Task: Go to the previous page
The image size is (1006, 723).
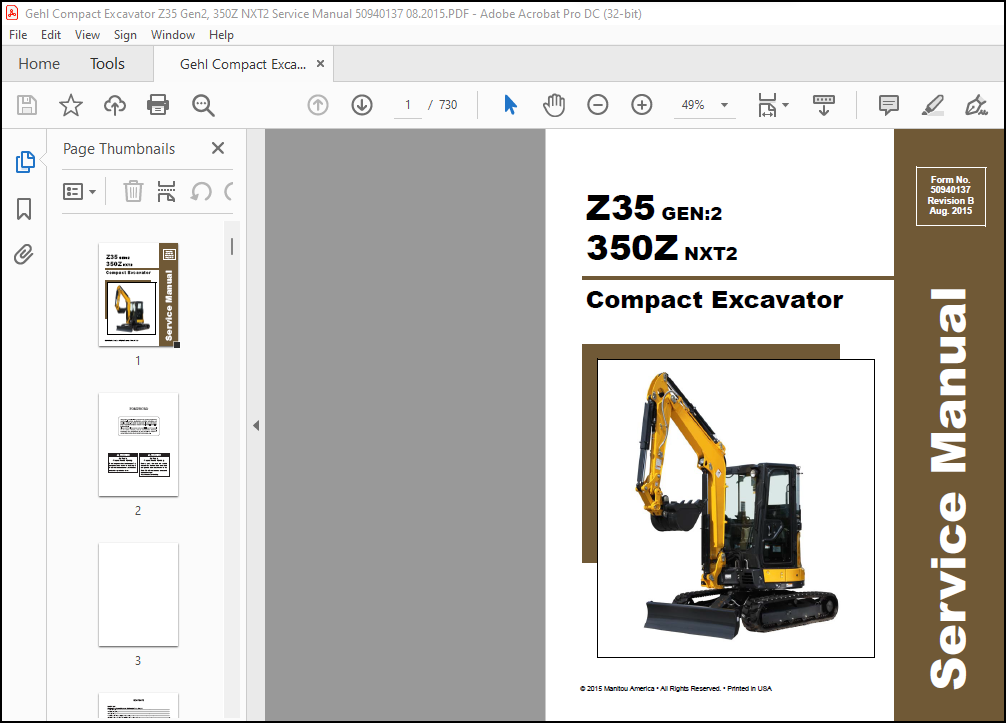Action: pos(318,105)
